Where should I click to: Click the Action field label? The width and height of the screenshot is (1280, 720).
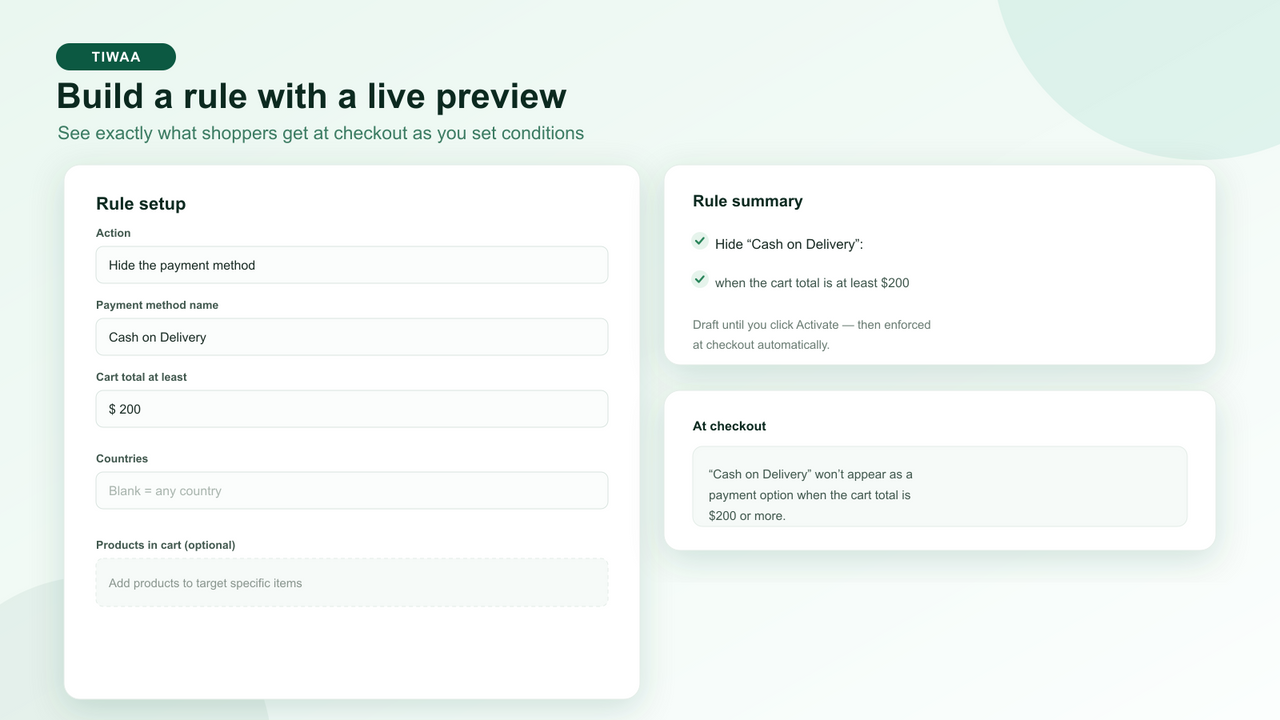[x=113, y=233]
